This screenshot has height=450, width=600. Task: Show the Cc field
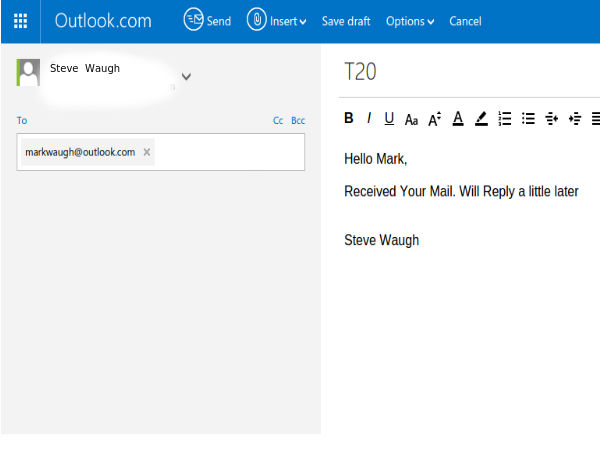[278, 121]
